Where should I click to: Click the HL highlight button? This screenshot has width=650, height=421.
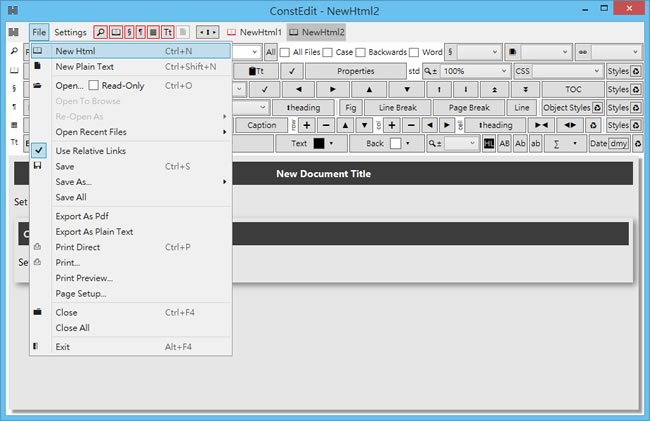click(489, 143)
